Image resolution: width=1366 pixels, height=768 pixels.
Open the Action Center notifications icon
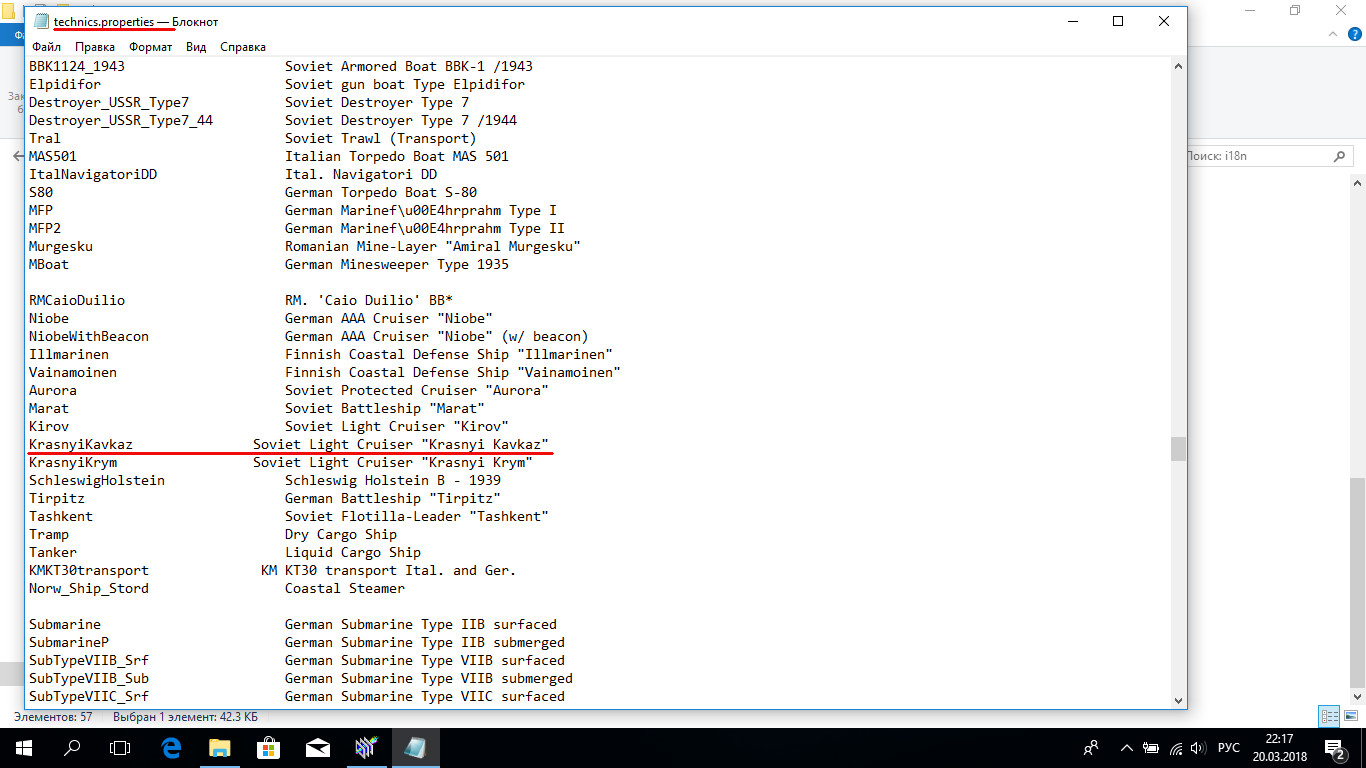coord(1335,748)
